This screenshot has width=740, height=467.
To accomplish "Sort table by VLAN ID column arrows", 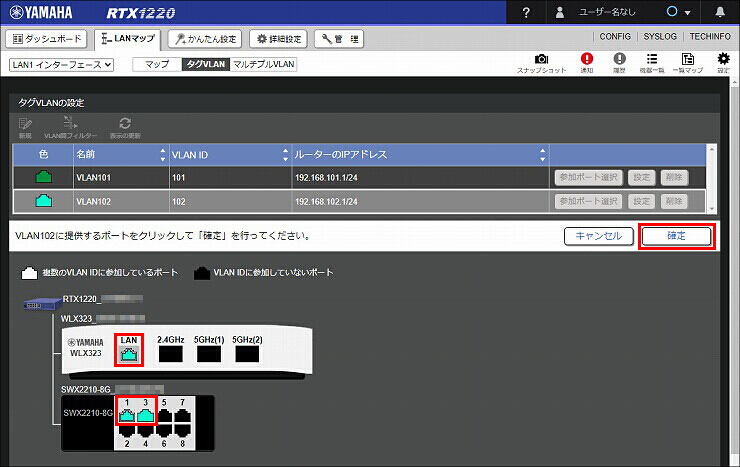I will (285, 155).
